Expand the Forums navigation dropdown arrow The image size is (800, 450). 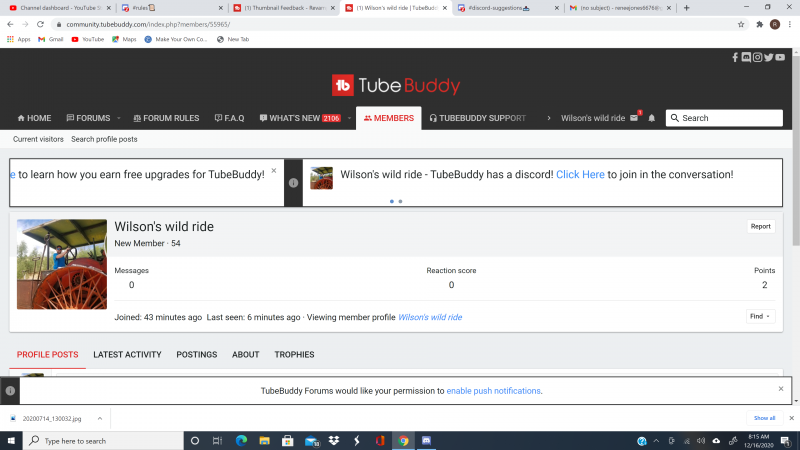tap(118, 118)
